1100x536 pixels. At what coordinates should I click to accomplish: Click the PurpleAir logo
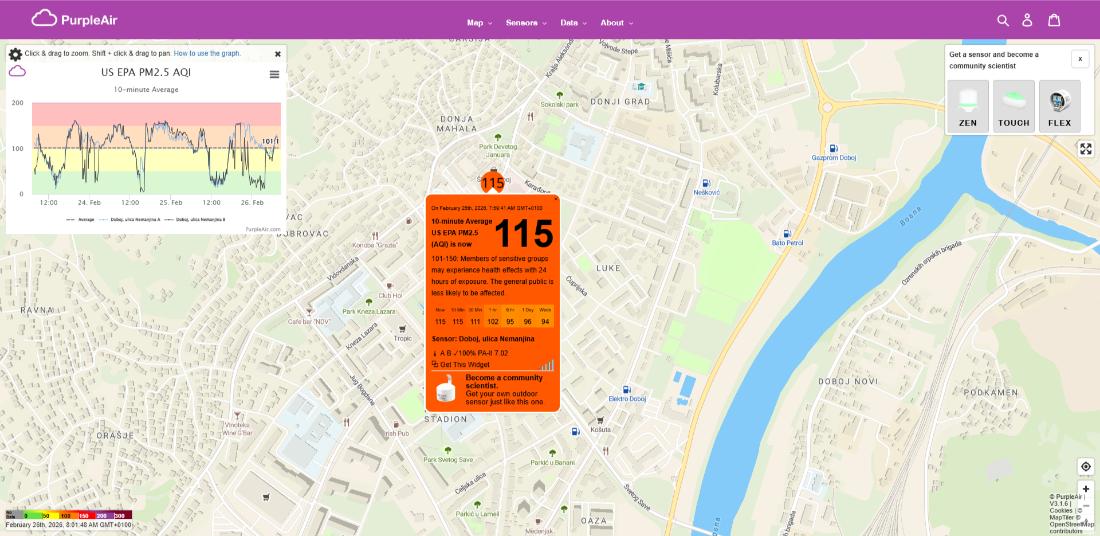click(75, 18)
